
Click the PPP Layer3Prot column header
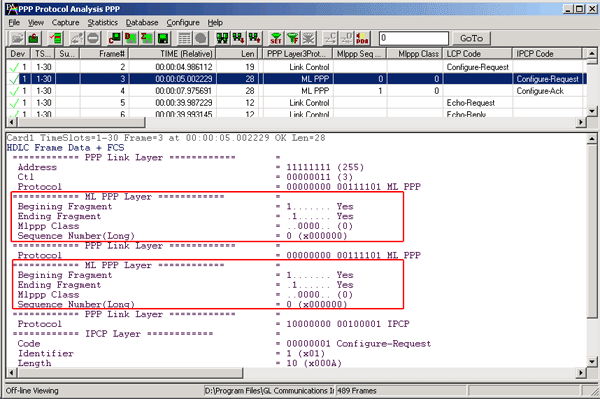click(x=298, y=54)
